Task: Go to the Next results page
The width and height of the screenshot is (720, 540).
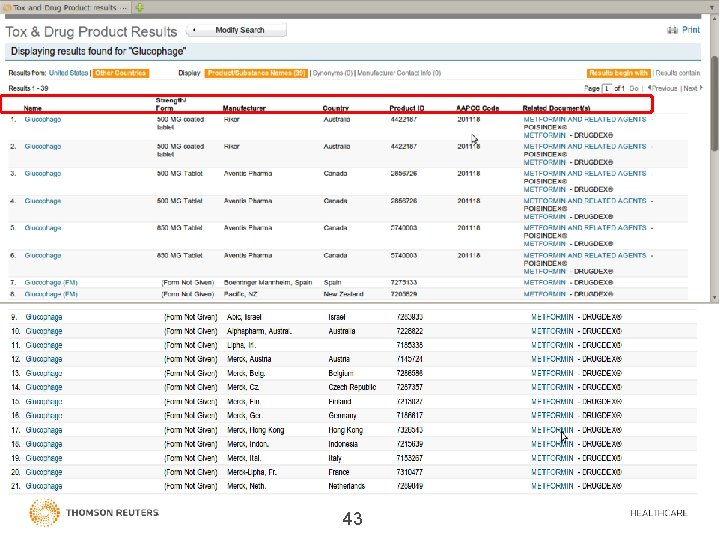Action: 692,88
